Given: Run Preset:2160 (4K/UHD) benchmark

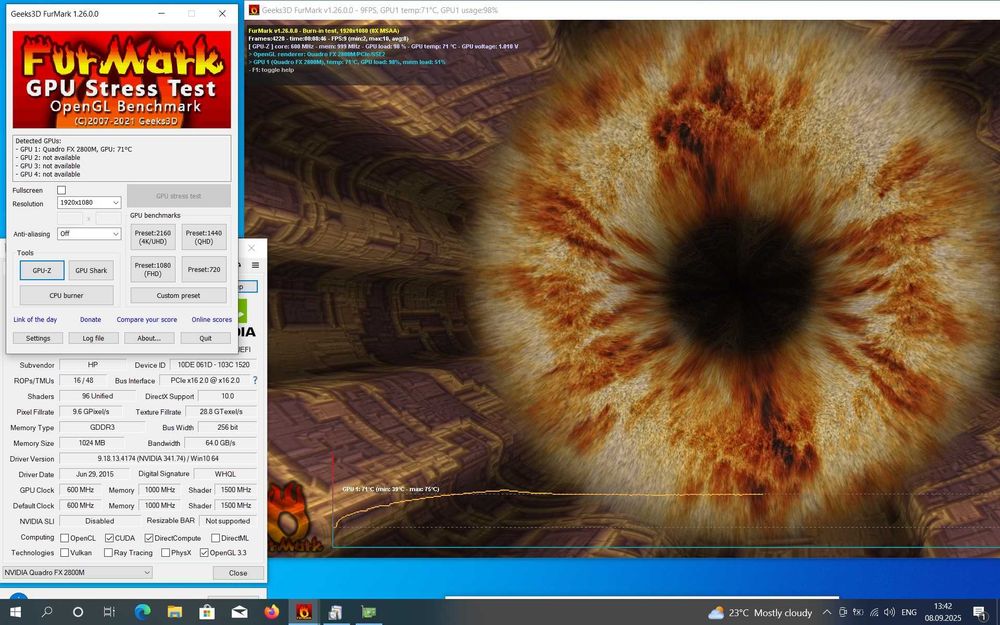Looking at the screenshot, I should 153,237.
